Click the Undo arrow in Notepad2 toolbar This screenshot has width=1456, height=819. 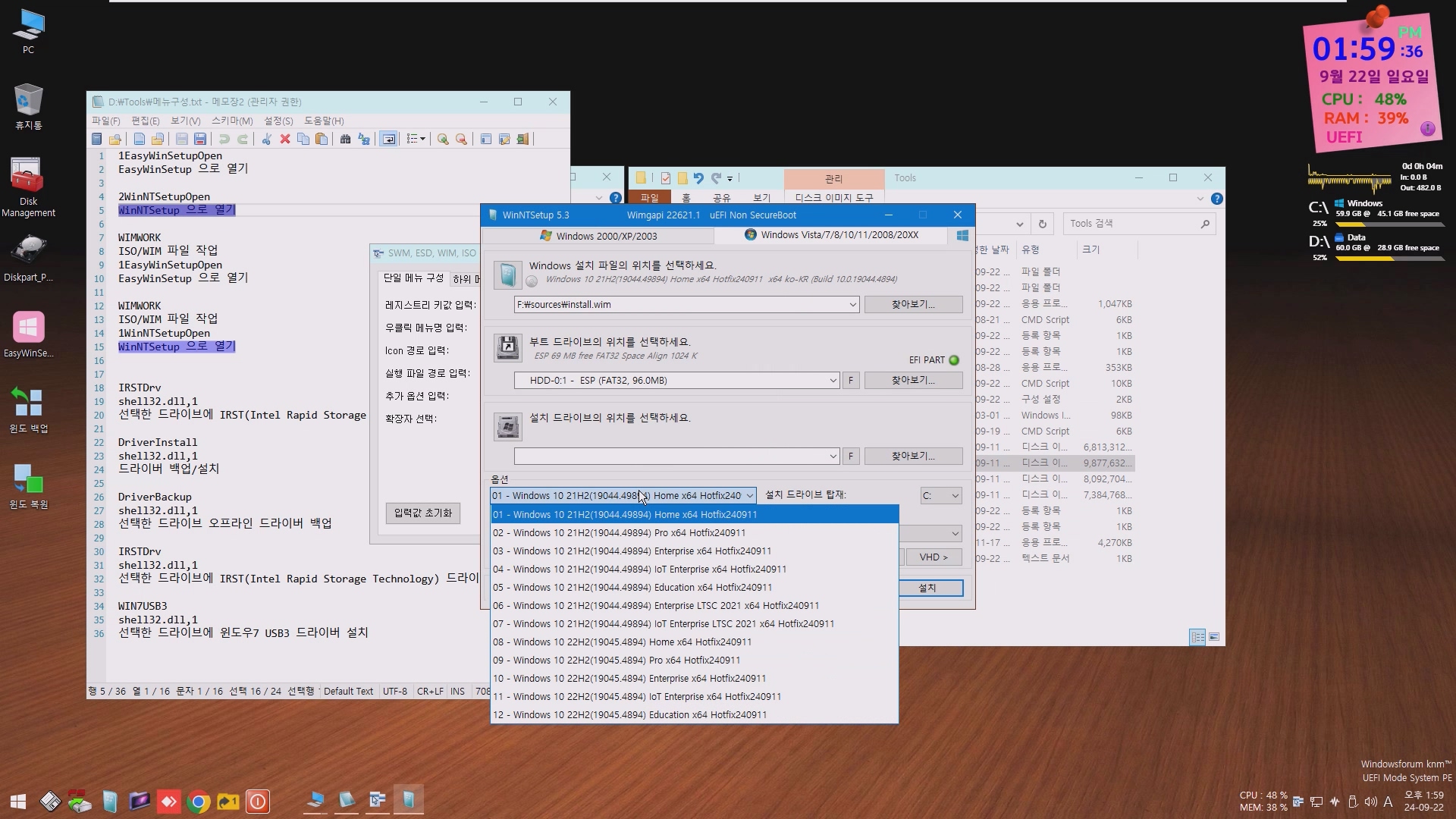(224, 139)
